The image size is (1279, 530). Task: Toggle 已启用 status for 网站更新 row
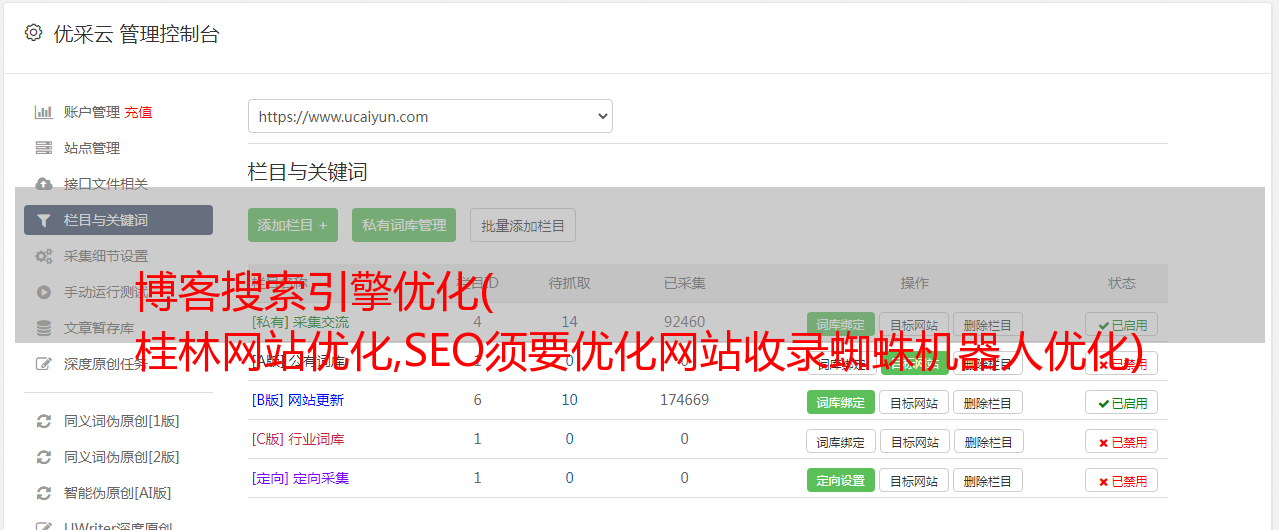click(1122, 402)
